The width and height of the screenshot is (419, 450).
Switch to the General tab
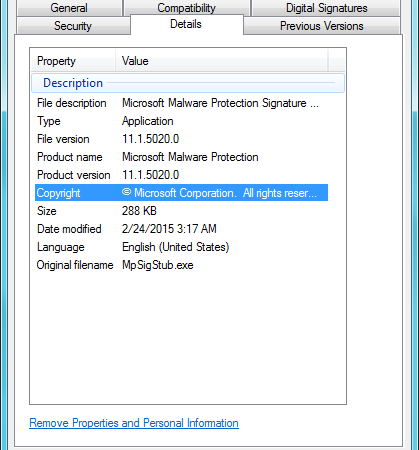pos(69,8)
